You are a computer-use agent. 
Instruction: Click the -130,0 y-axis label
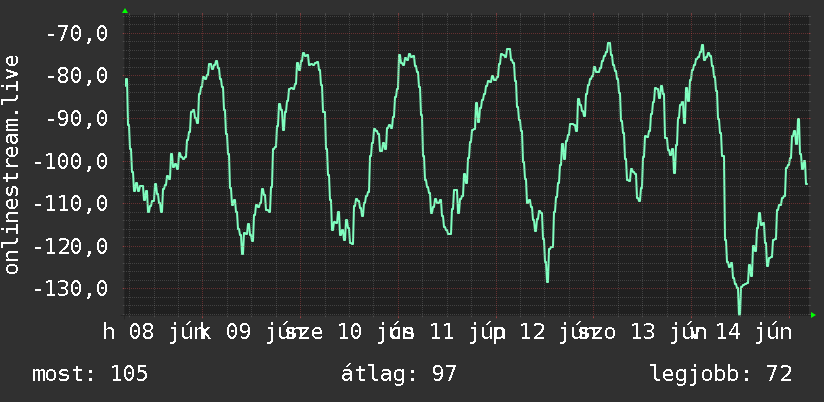(71, 288)
